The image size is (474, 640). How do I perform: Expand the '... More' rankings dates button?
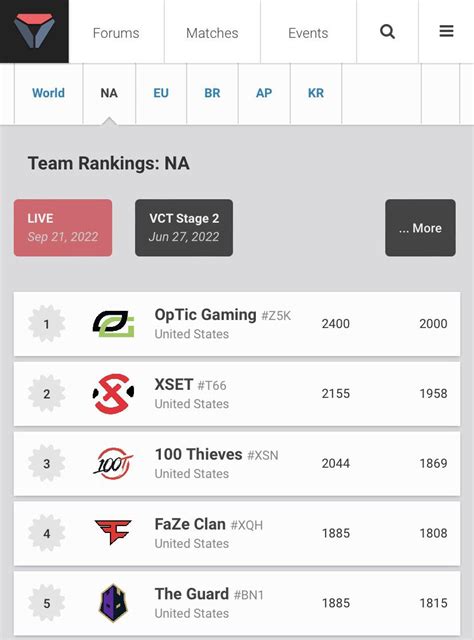point(420,228)
